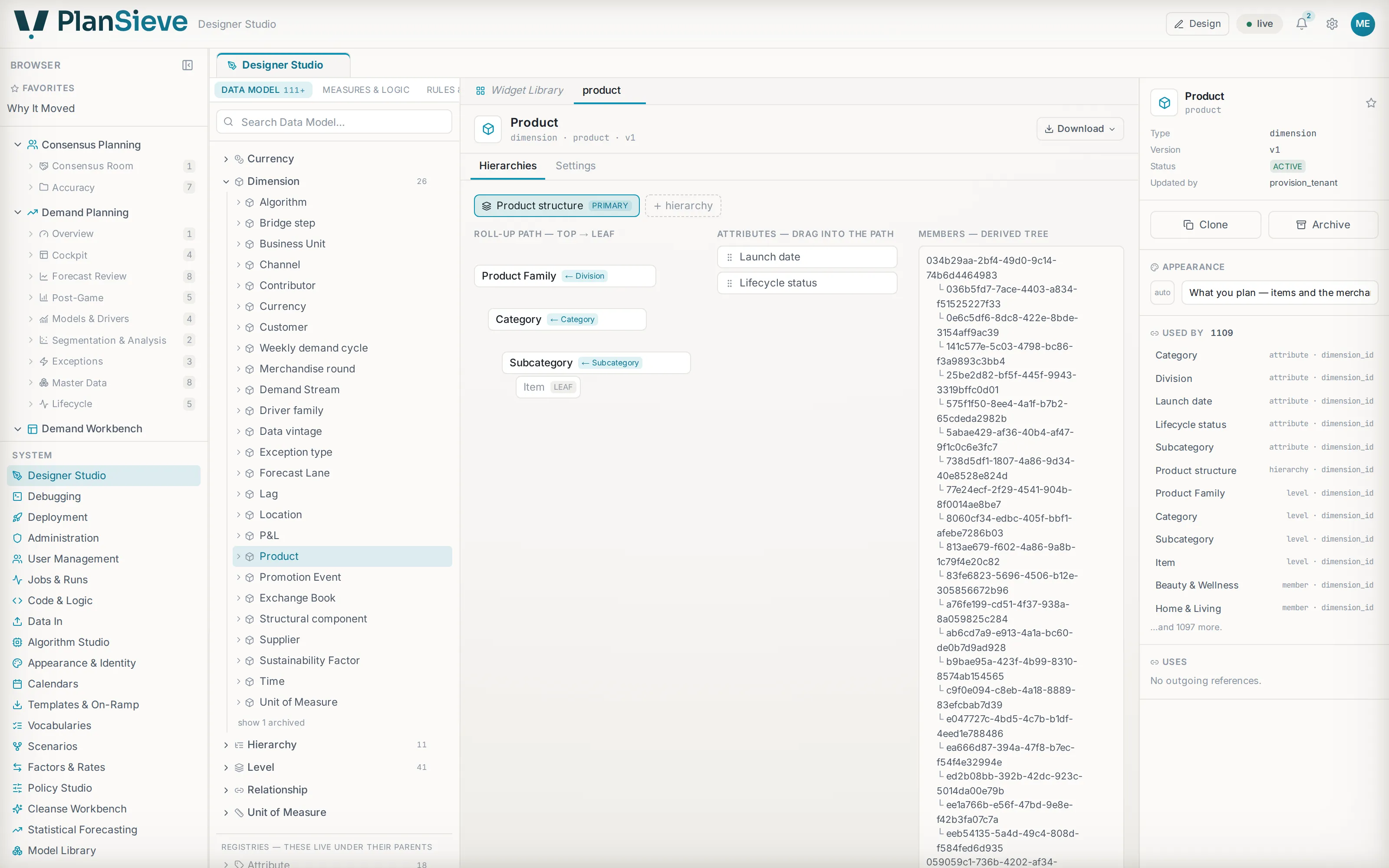Switch to the Settings tab
Screen dimensions: 1389x868
(575, 165)
